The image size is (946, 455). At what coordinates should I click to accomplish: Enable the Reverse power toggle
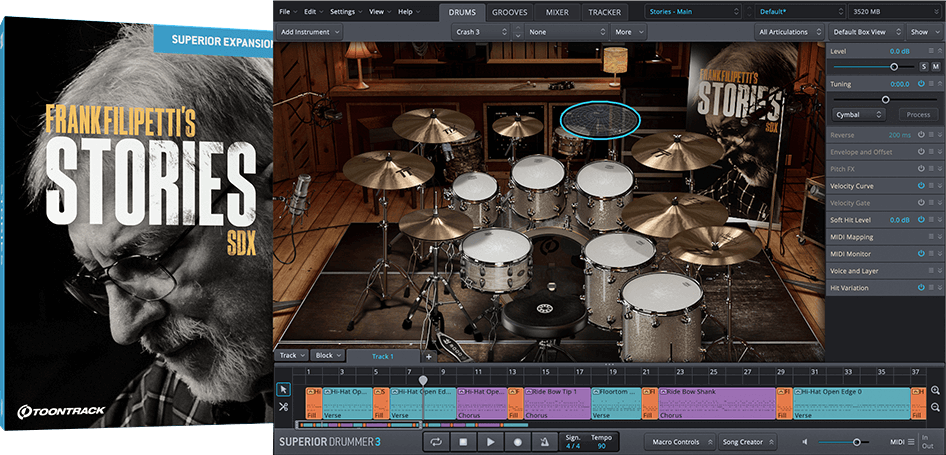pos(920,135)
